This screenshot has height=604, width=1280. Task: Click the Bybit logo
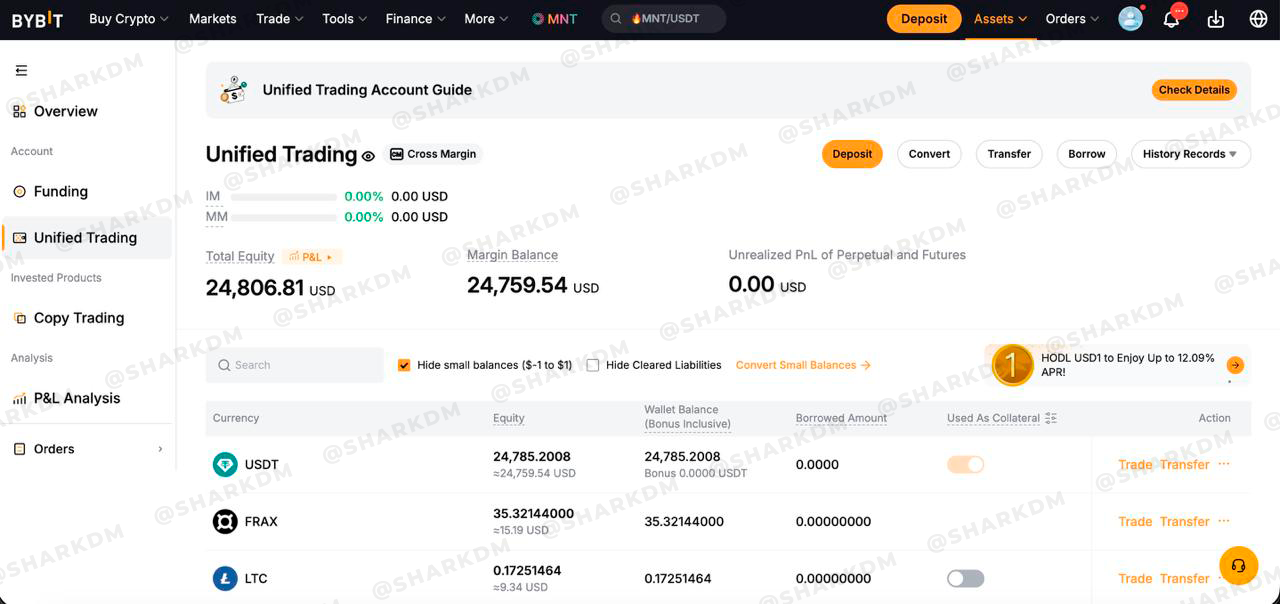[37, 19]
